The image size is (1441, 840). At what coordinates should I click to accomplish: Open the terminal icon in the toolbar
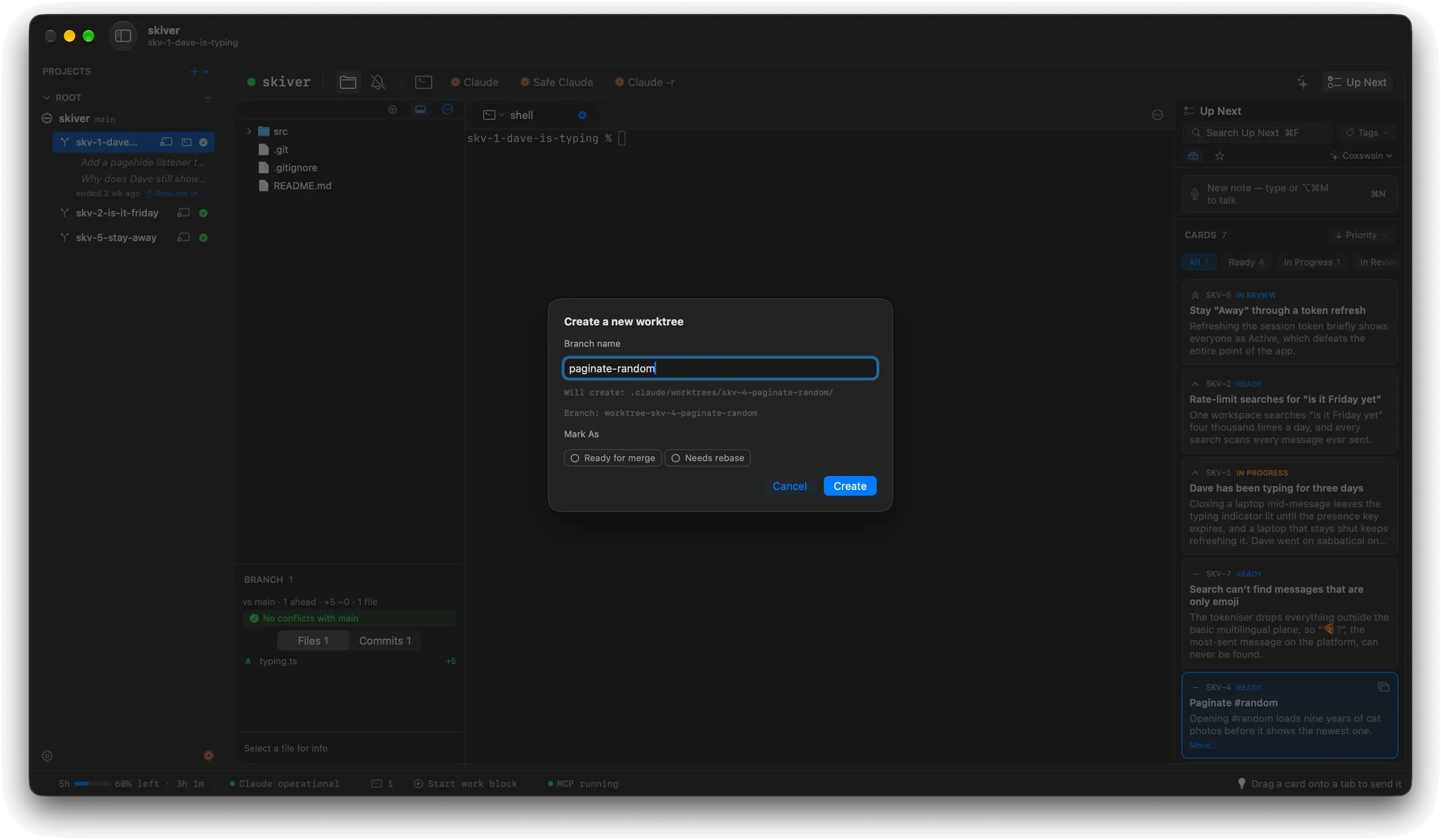pos(423,82)
